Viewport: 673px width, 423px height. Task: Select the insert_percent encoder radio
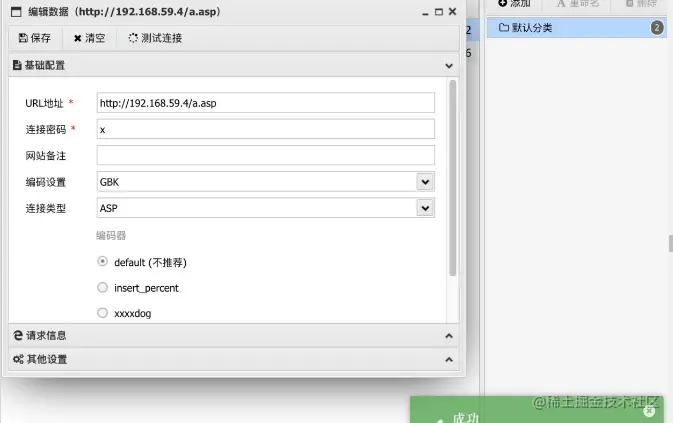[103, 287]
